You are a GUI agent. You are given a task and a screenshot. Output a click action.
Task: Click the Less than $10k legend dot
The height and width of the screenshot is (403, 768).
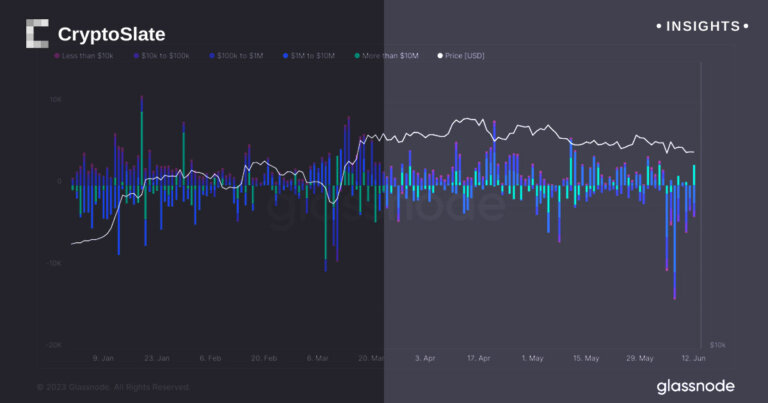pyautogui.click(x=56, y=54)
